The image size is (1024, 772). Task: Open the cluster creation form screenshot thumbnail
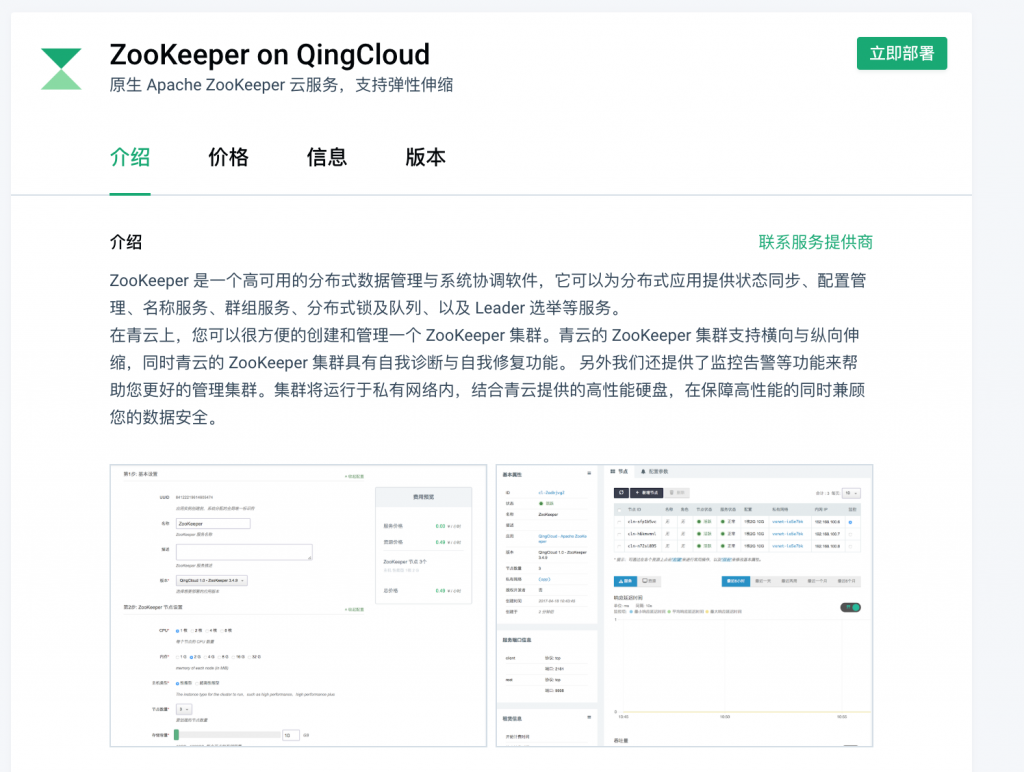pyautogui.click(x=298, y=605)
